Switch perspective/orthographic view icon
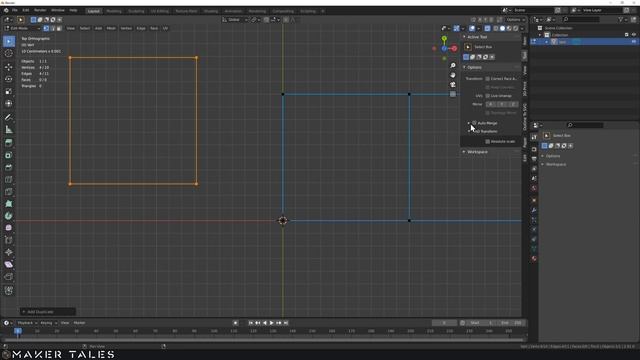Image resolution: width=640 pixels, height=360 pixels. coord(453,94)
